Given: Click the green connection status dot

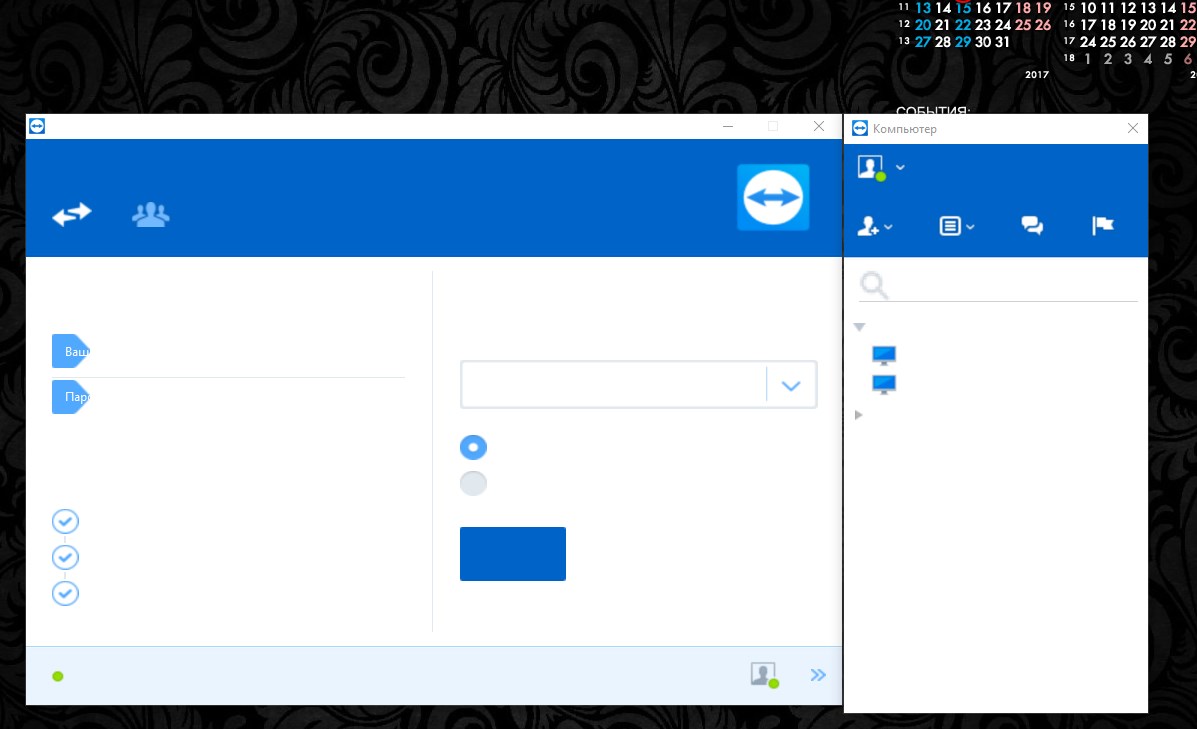Looking at the screenshot, I should pyautogui.click(x=57, y=676).
